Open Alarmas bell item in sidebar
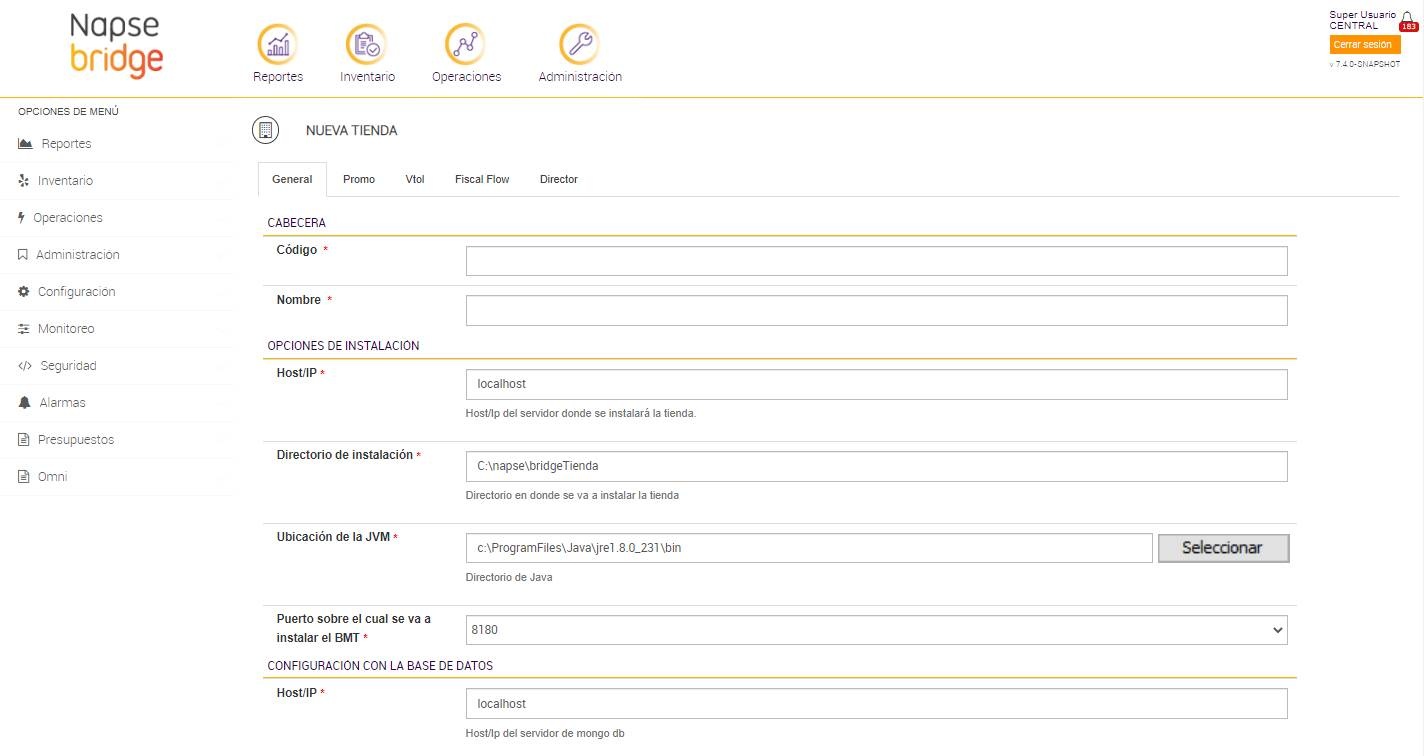Screen dimensions: 1424x756 point(62,403)
